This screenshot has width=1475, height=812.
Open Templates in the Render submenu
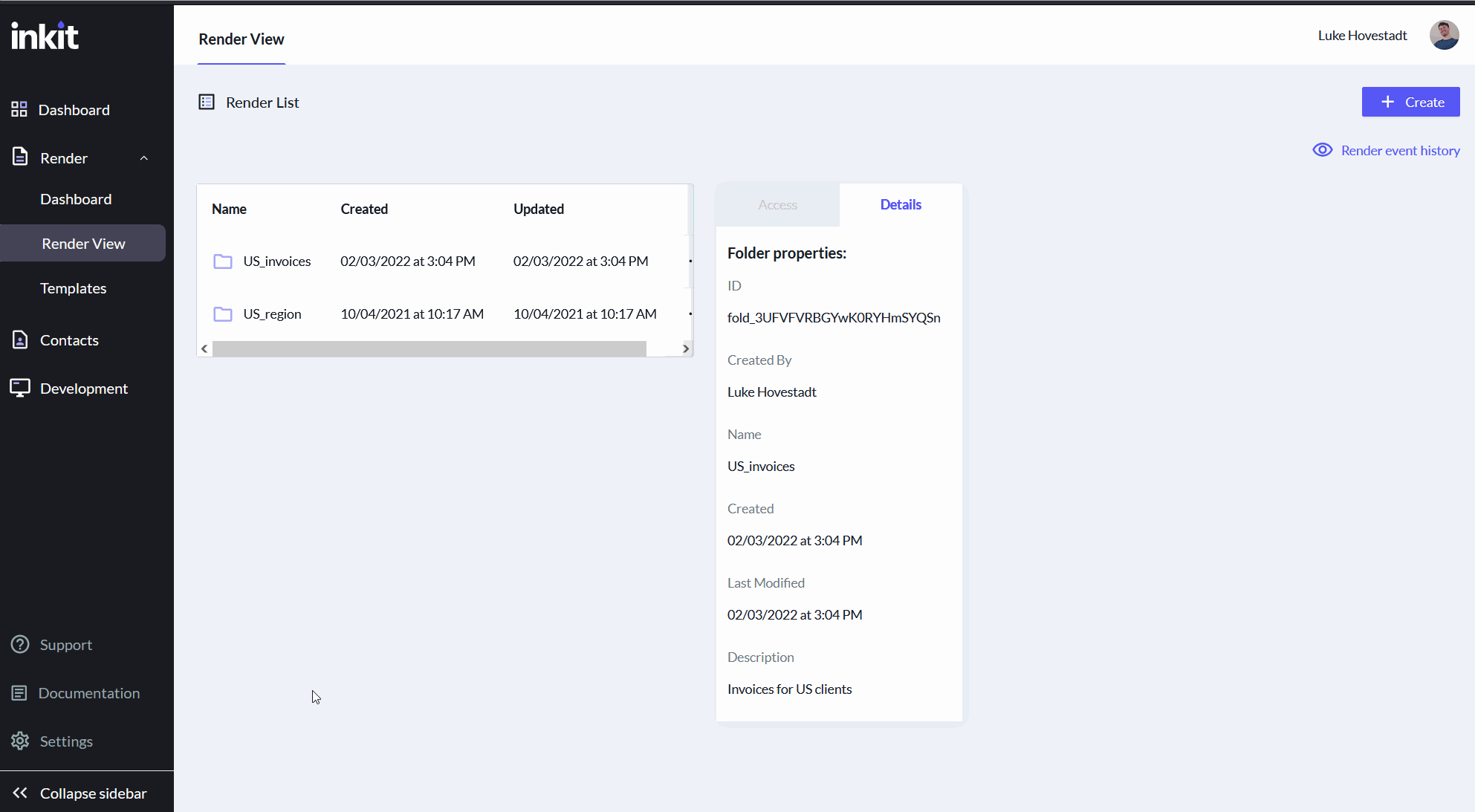[x=73, y=288]
